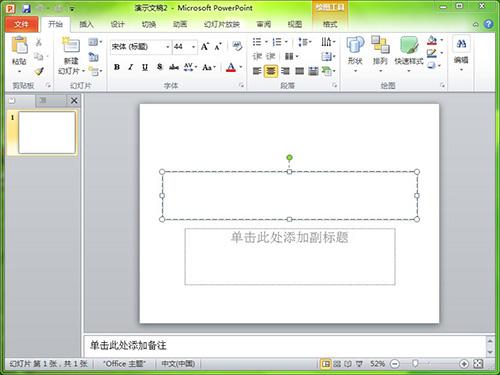Increase font size with the grow-font A icon
The image size is (500, 375).
204,47
